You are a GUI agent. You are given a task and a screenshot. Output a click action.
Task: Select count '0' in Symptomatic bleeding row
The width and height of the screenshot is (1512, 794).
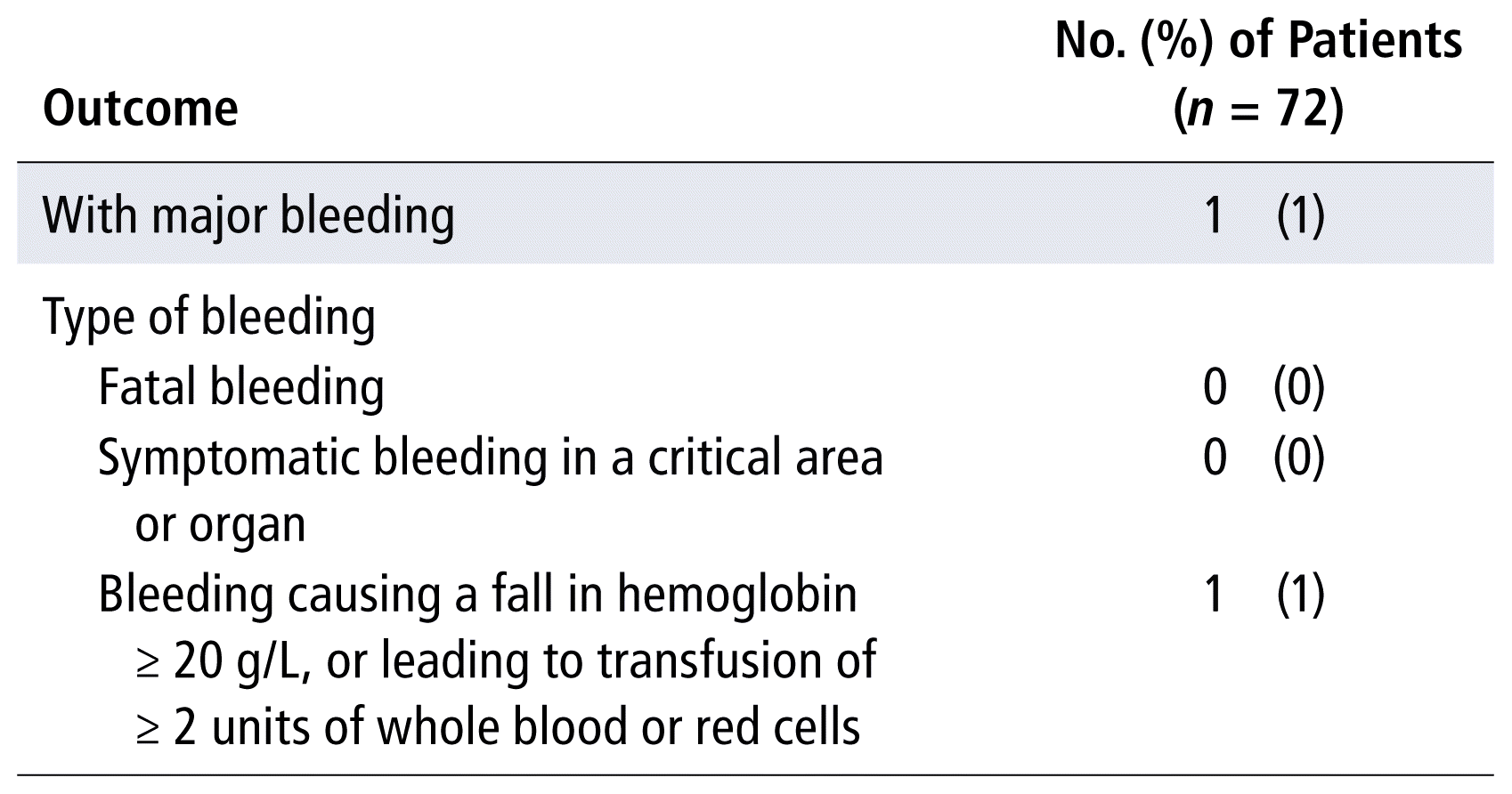coord(1215,457)
